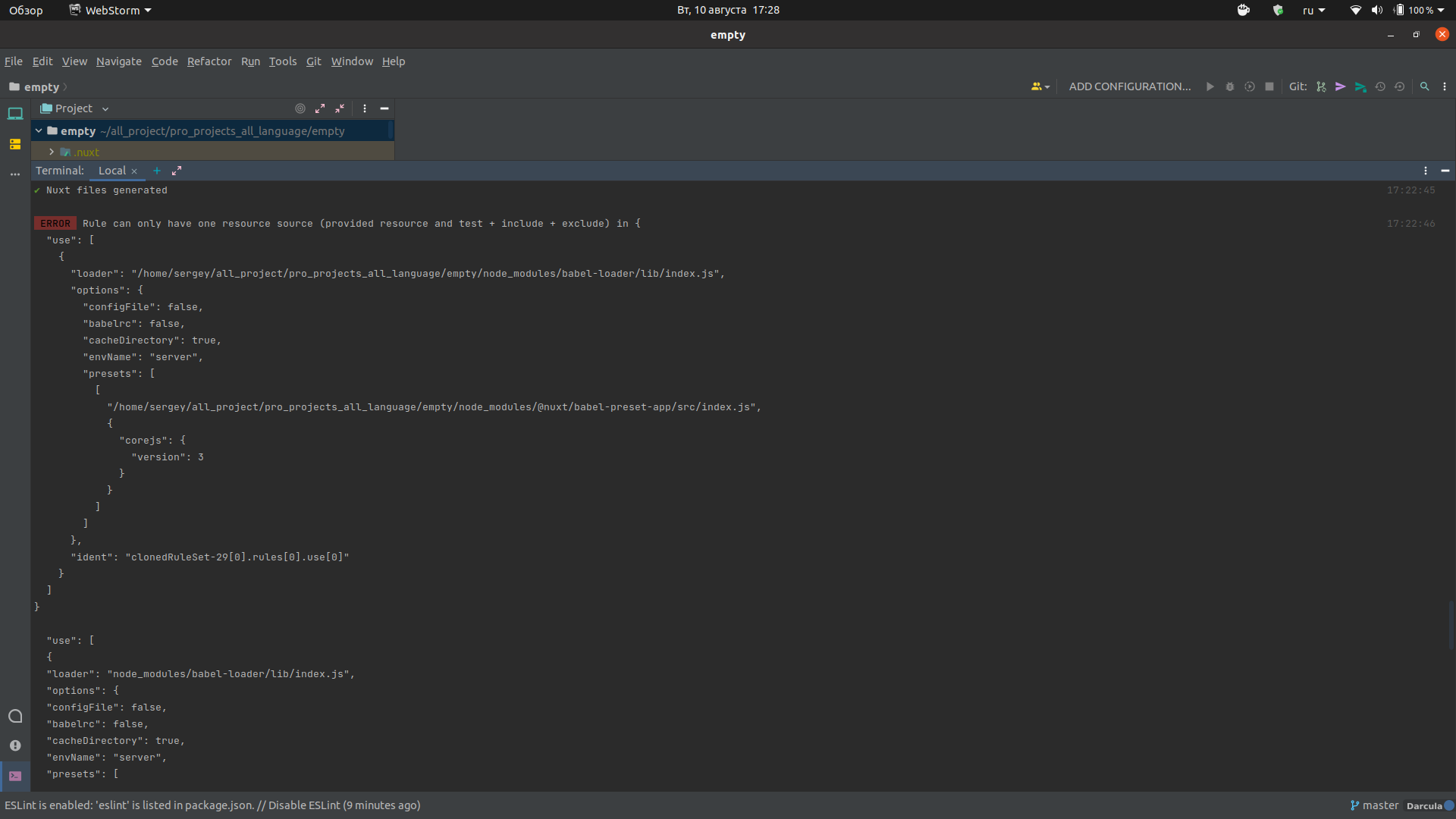This screenshot has width=1456, height=819.
Task: Expand the .nuxt folder in project tree
Action: (52, 152)
